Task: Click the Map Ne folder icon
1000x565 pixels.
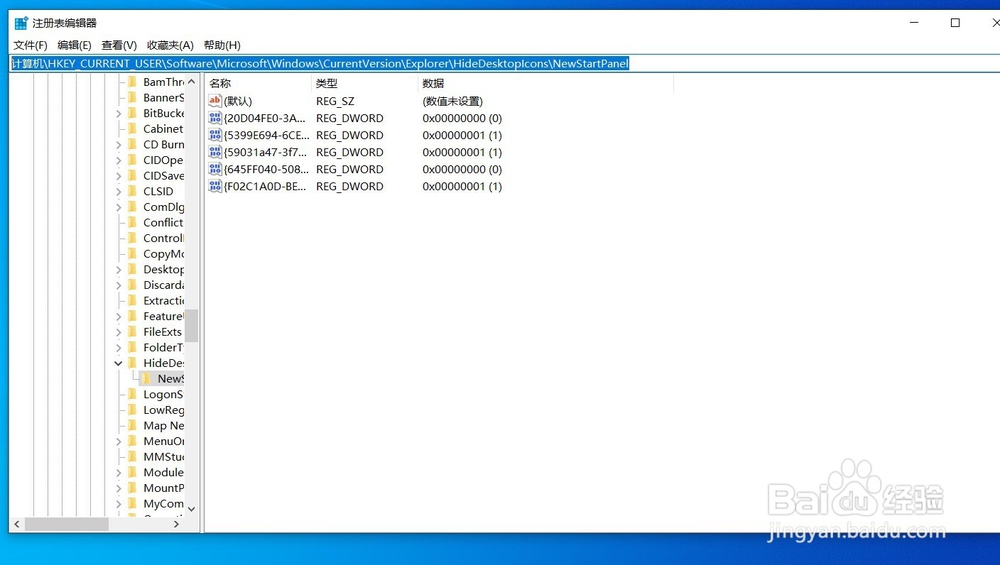Action: (x=133, y=425)
